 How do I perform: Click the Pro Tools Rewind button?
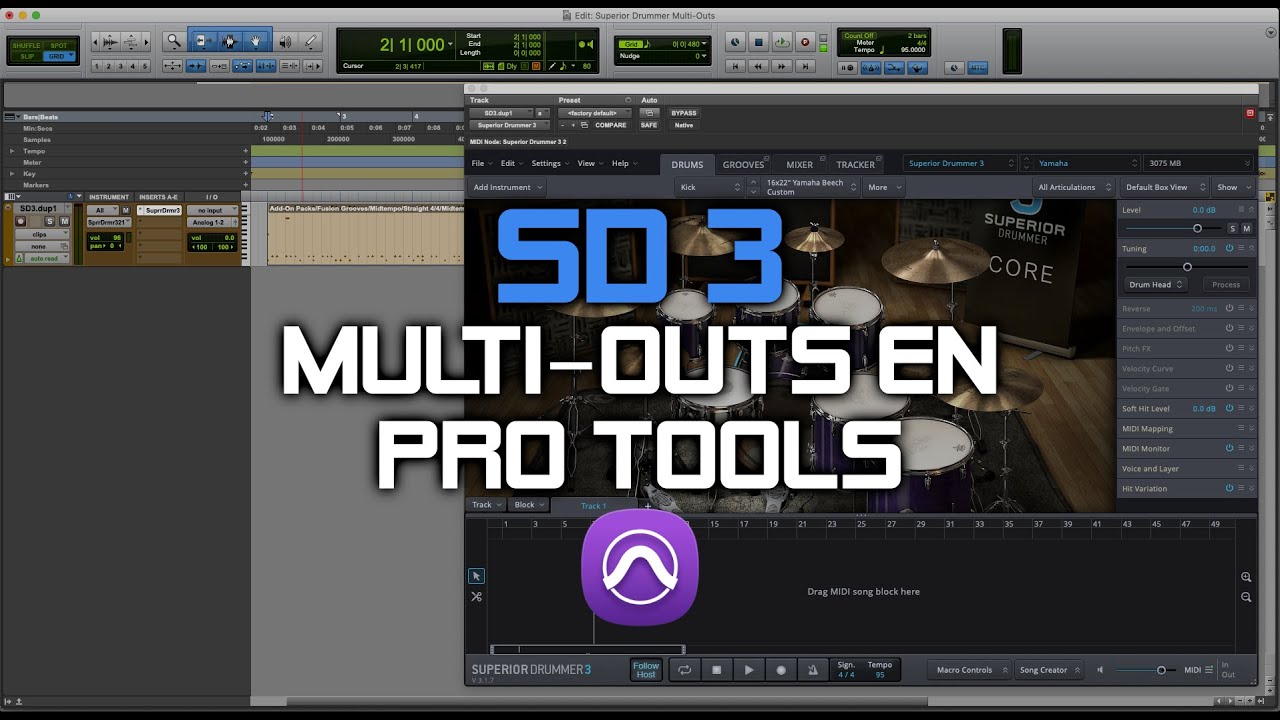tap(759, 66)
